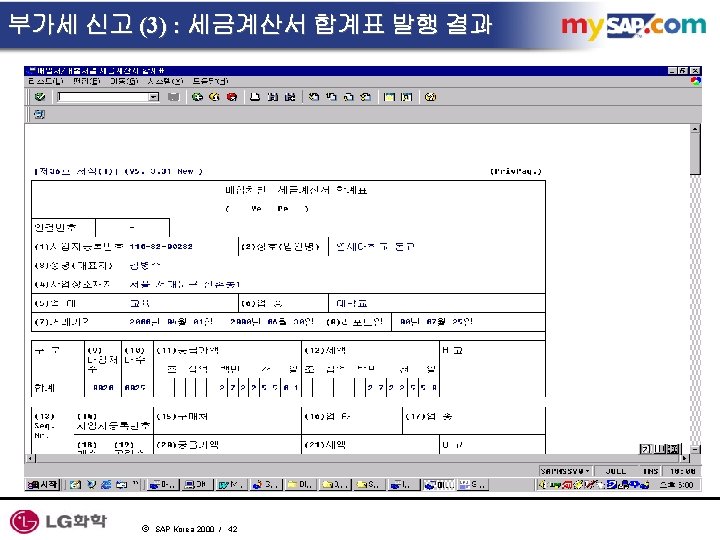This screenshot has width=720, height=540.
Task: Expand quick launch overflow chevron
Action: point(135,484)
